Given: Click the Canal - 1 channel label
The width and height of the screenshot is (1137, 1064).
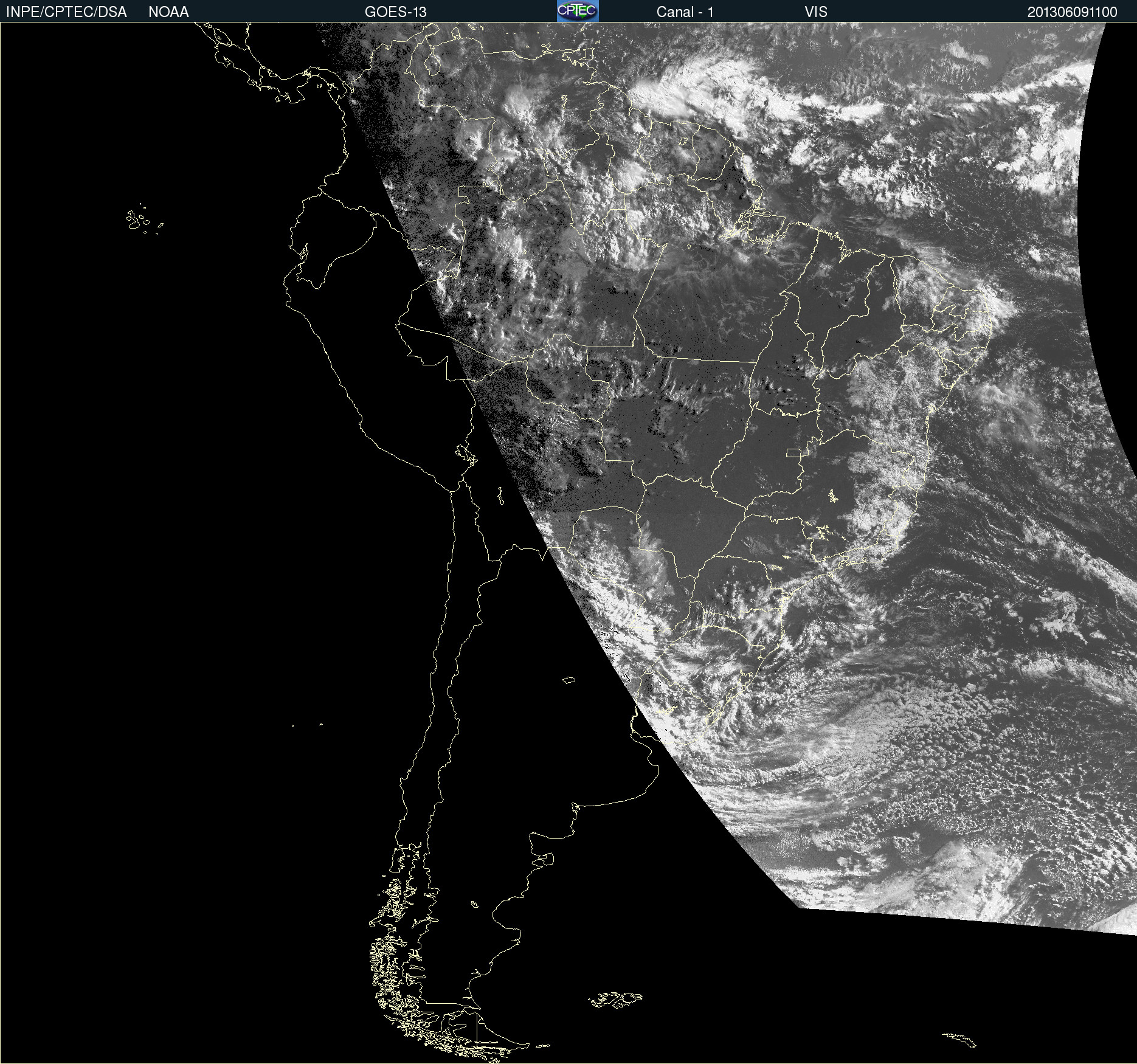Looking at the screenshot, I should (685, 12).
